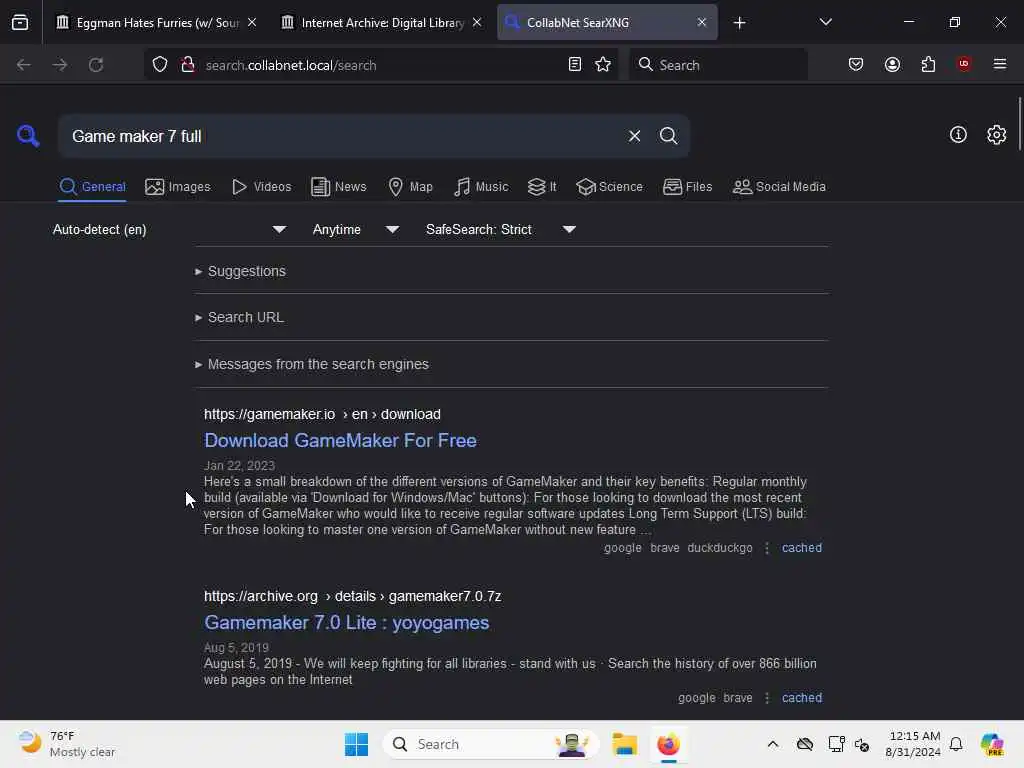Select the General search category
1024x768 pixels.
pos(92,187)
